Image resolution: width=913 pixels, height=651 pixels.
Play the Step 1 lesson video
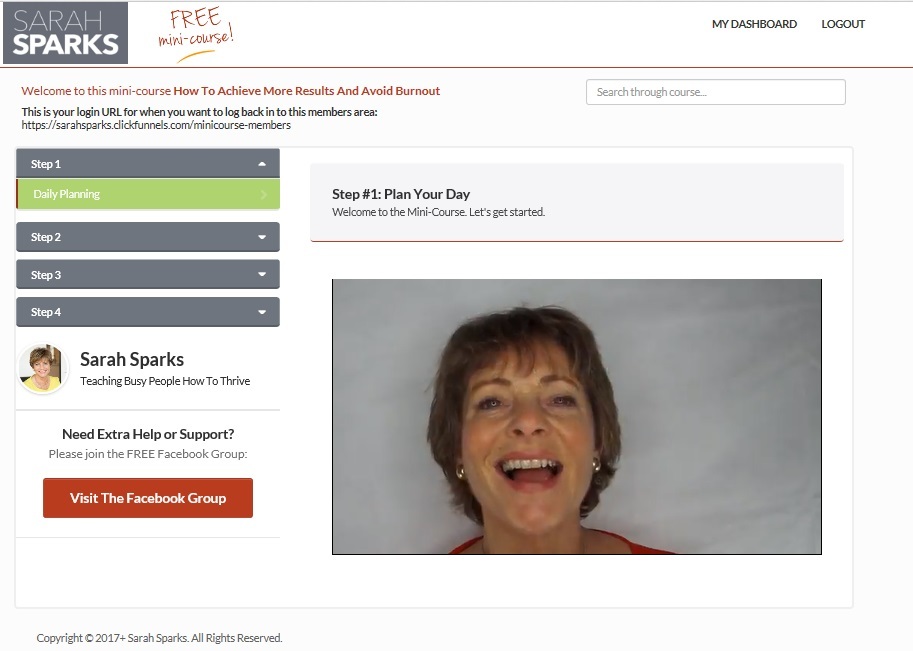[576, 417]
